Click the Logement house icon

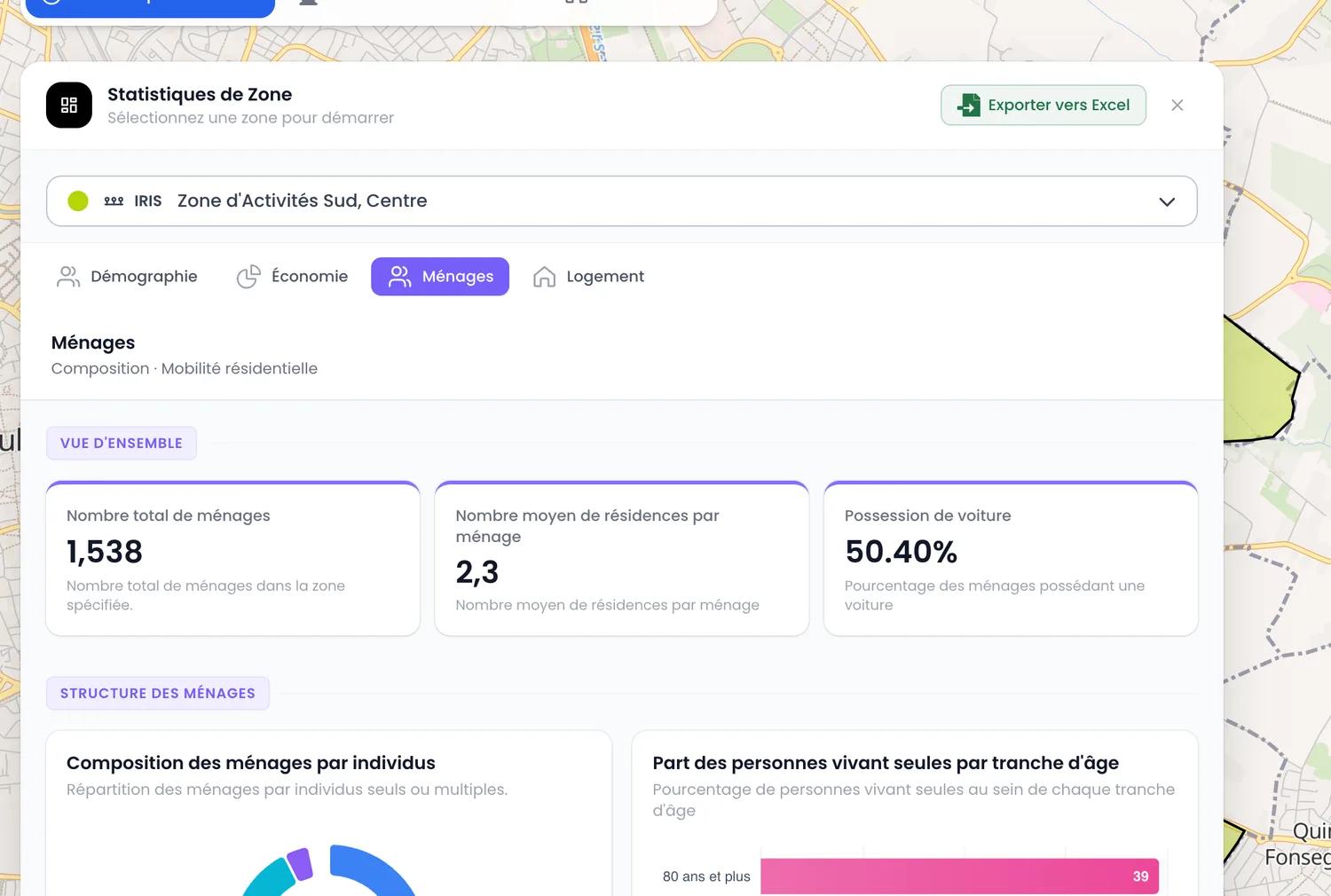(x=544, y=277)
